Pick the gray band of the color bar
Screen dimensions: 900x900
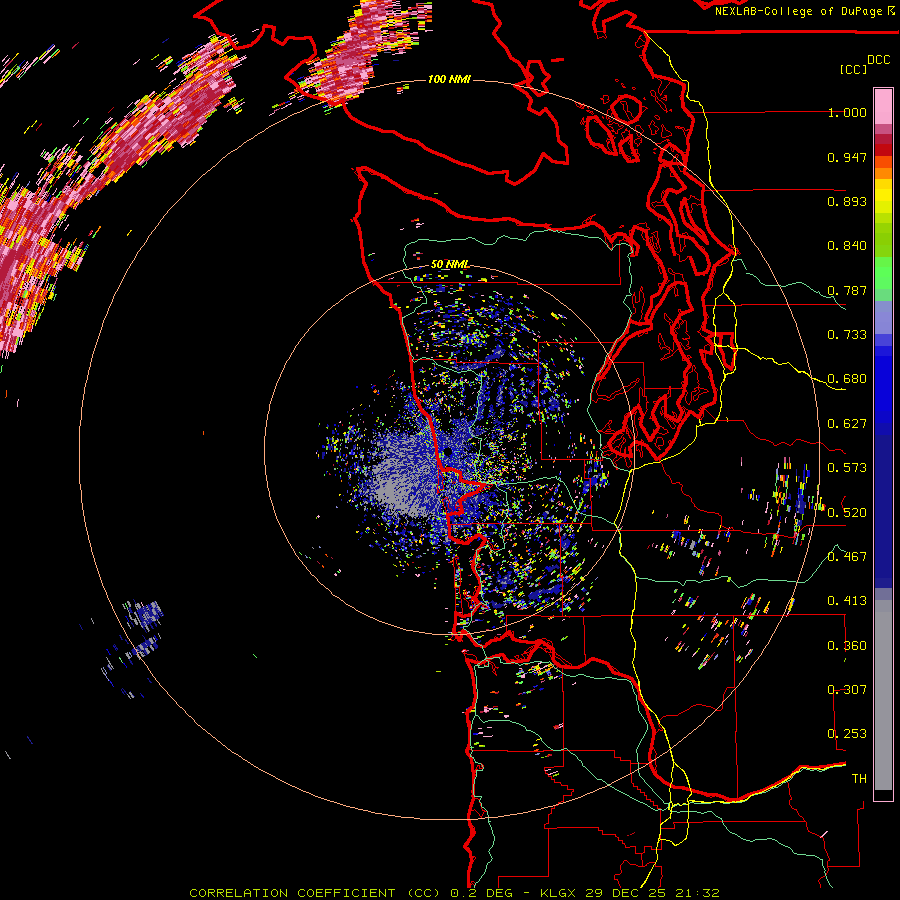point(883,695)
